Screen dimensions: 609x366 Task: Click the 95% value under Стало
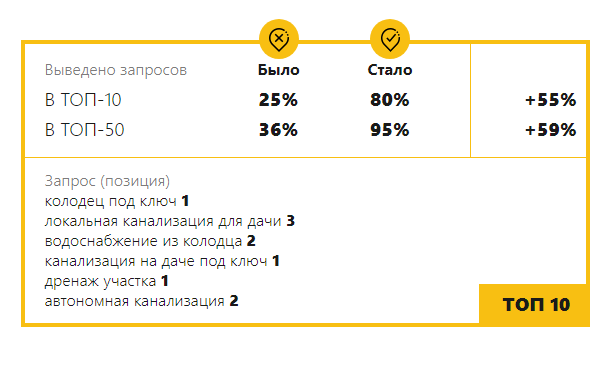[x=390, y=130]
